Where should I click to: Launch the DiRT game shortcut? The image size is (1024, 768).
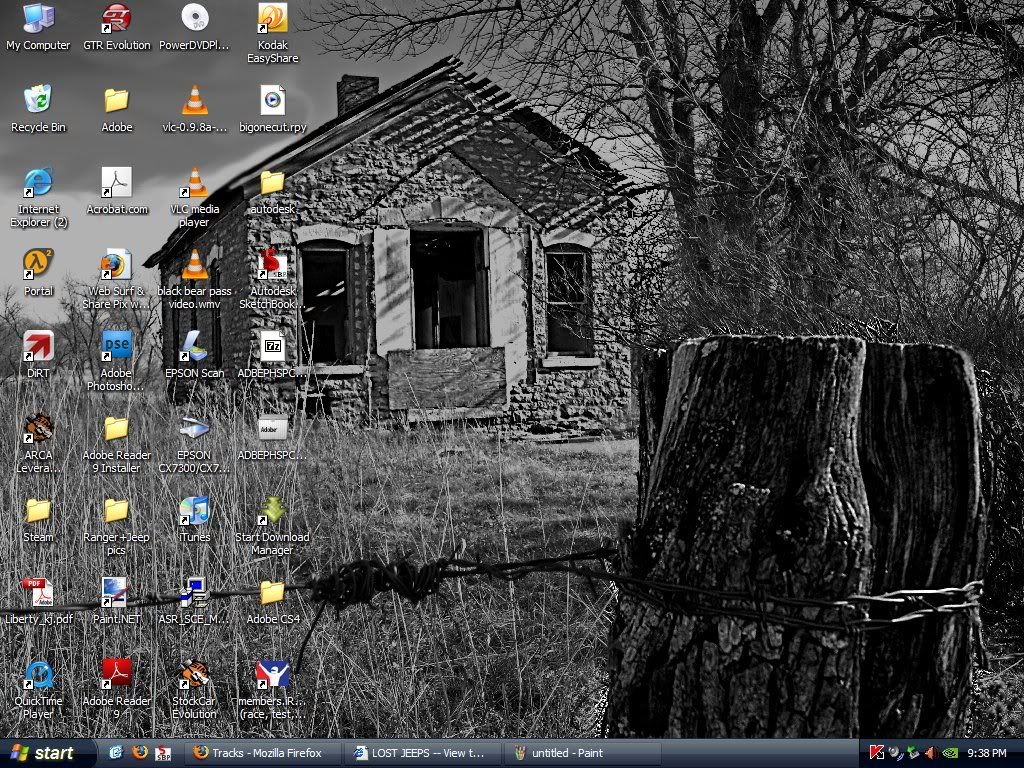tap(38, 347)
